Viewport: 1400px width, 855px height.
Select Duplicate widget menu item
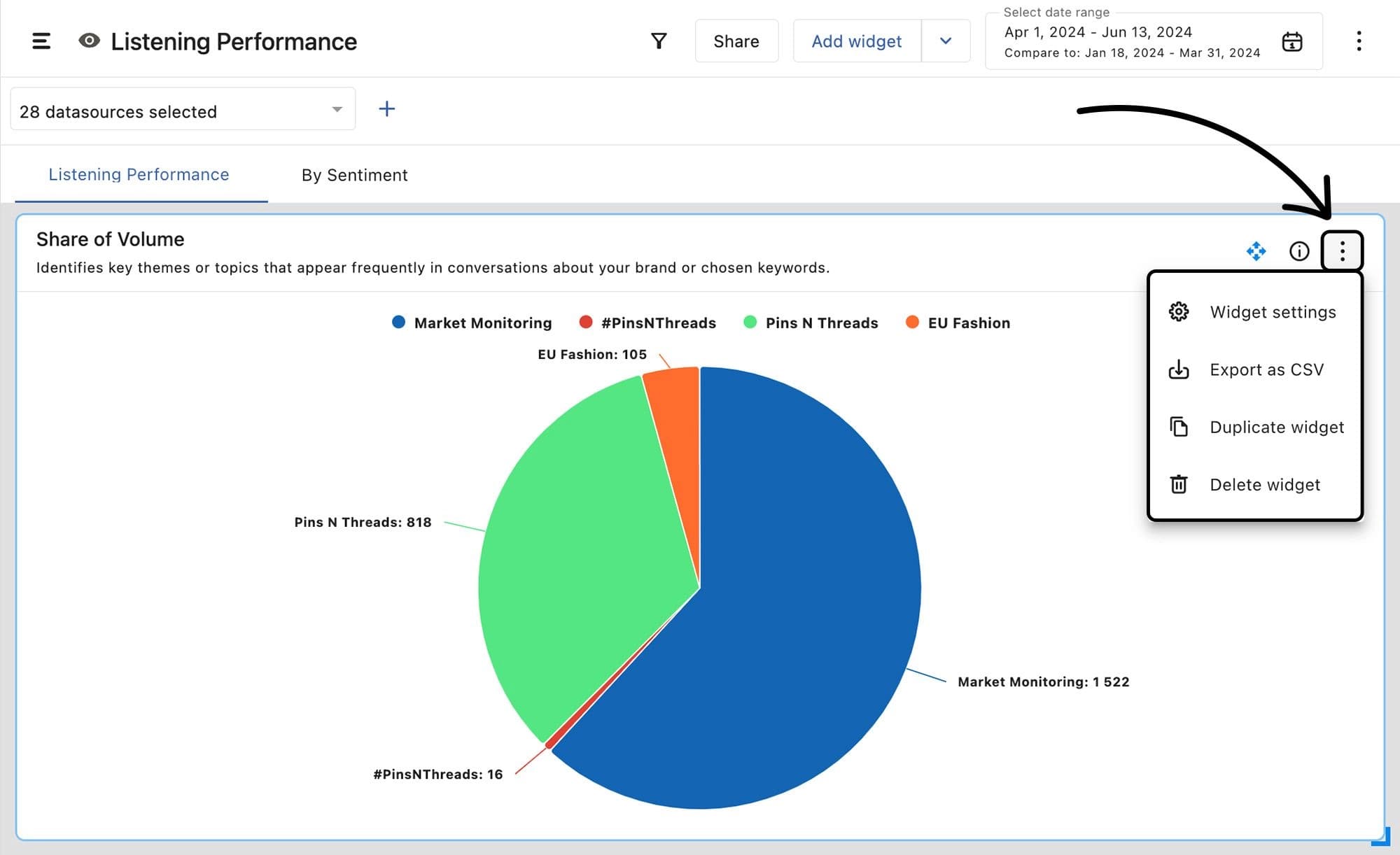coord(1255,427)
